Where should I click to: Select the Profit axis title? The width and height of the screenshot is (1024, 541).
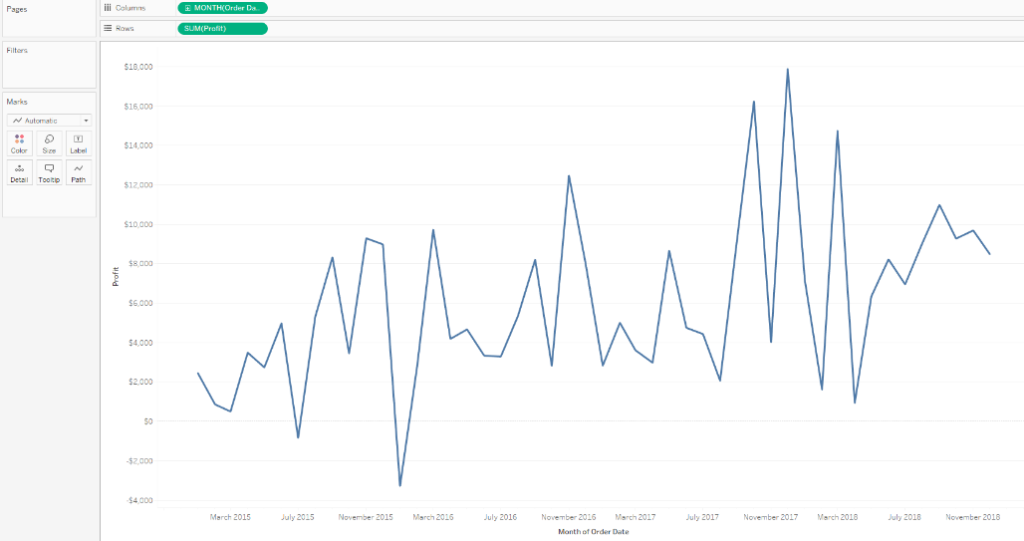pos(116,276)
